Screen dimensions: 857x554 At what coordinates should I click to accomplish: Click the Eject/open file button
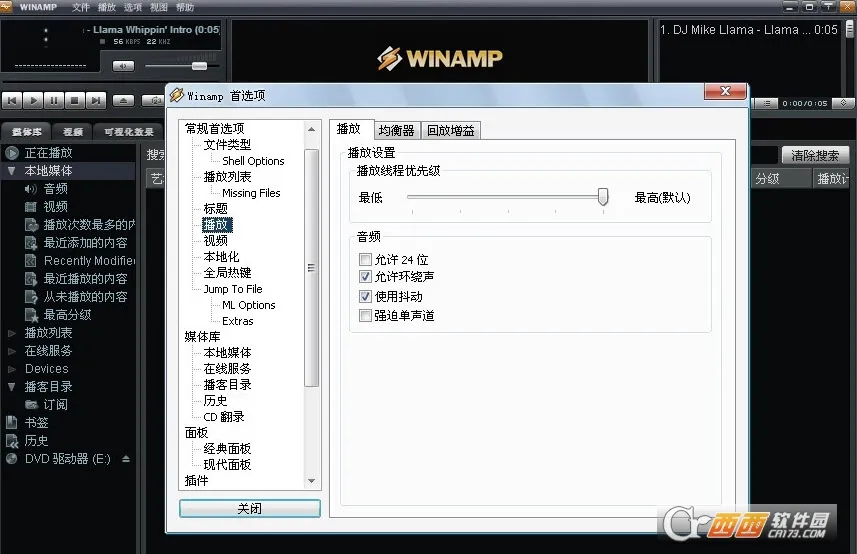pos(124,101)
